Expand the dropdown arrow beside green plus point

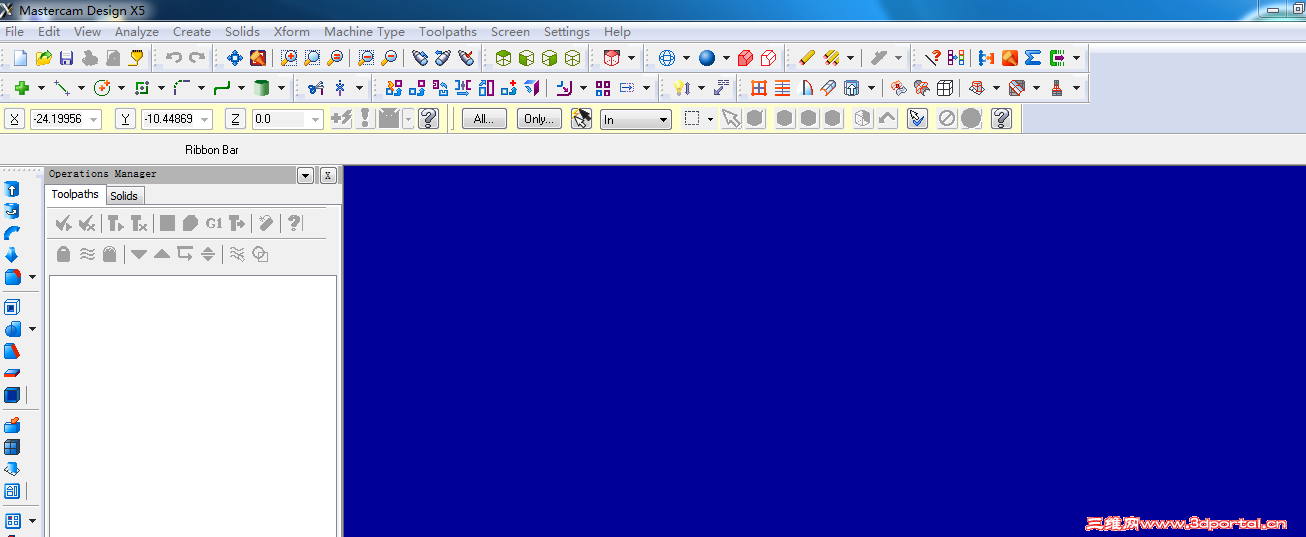tap(41, 88)
